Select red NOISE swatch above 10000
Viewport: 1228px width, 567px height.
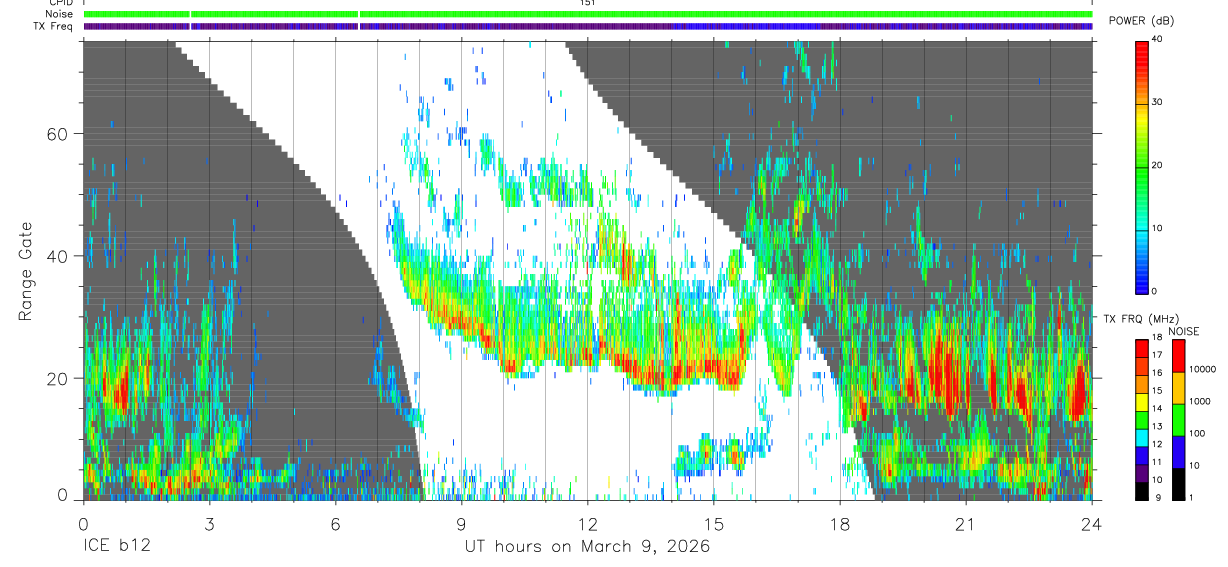(1177, 355)
